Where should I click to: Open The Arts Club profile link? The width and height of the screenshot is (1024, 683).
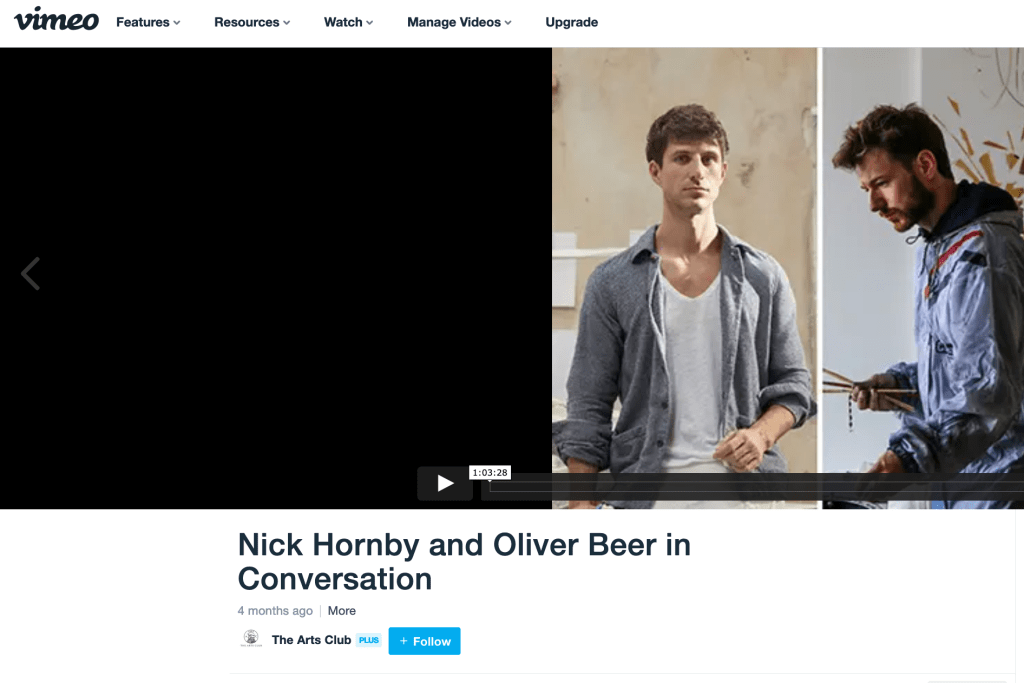pos(311,640)
